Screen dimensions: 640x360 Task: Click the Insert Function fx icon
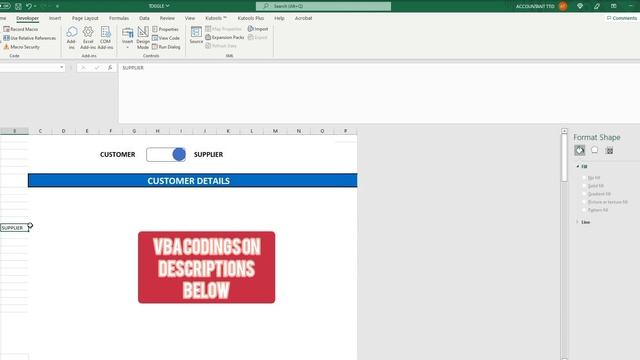[x=110, y=68]
